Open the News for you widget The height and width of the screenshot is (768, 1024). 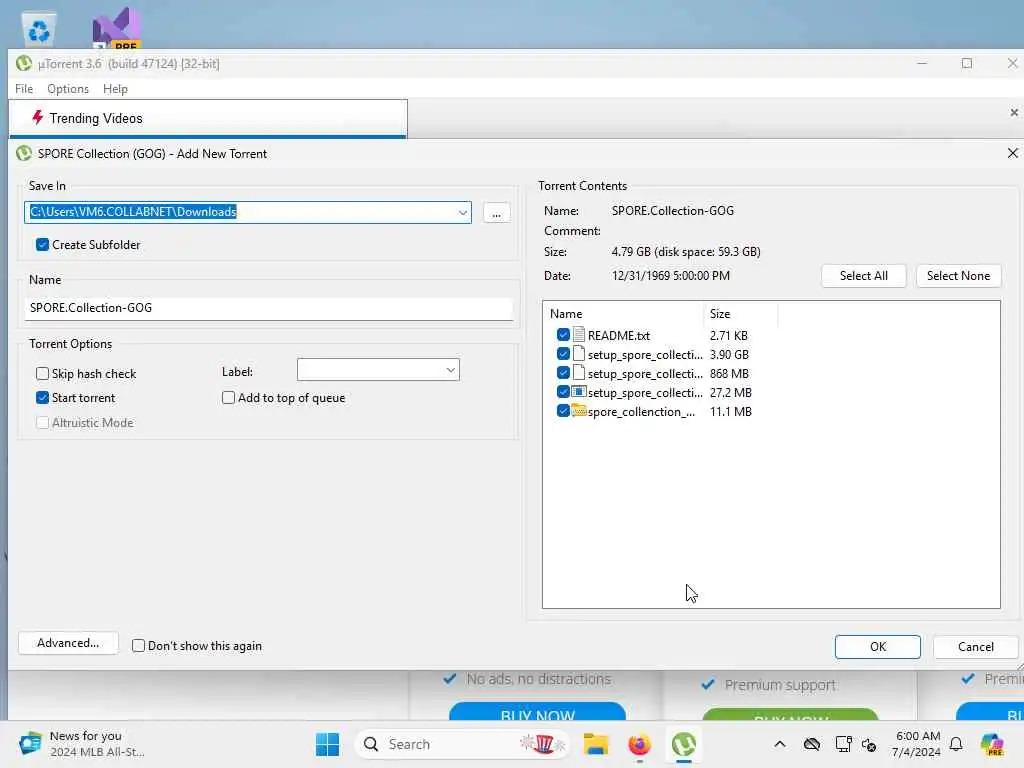point(82,744)
